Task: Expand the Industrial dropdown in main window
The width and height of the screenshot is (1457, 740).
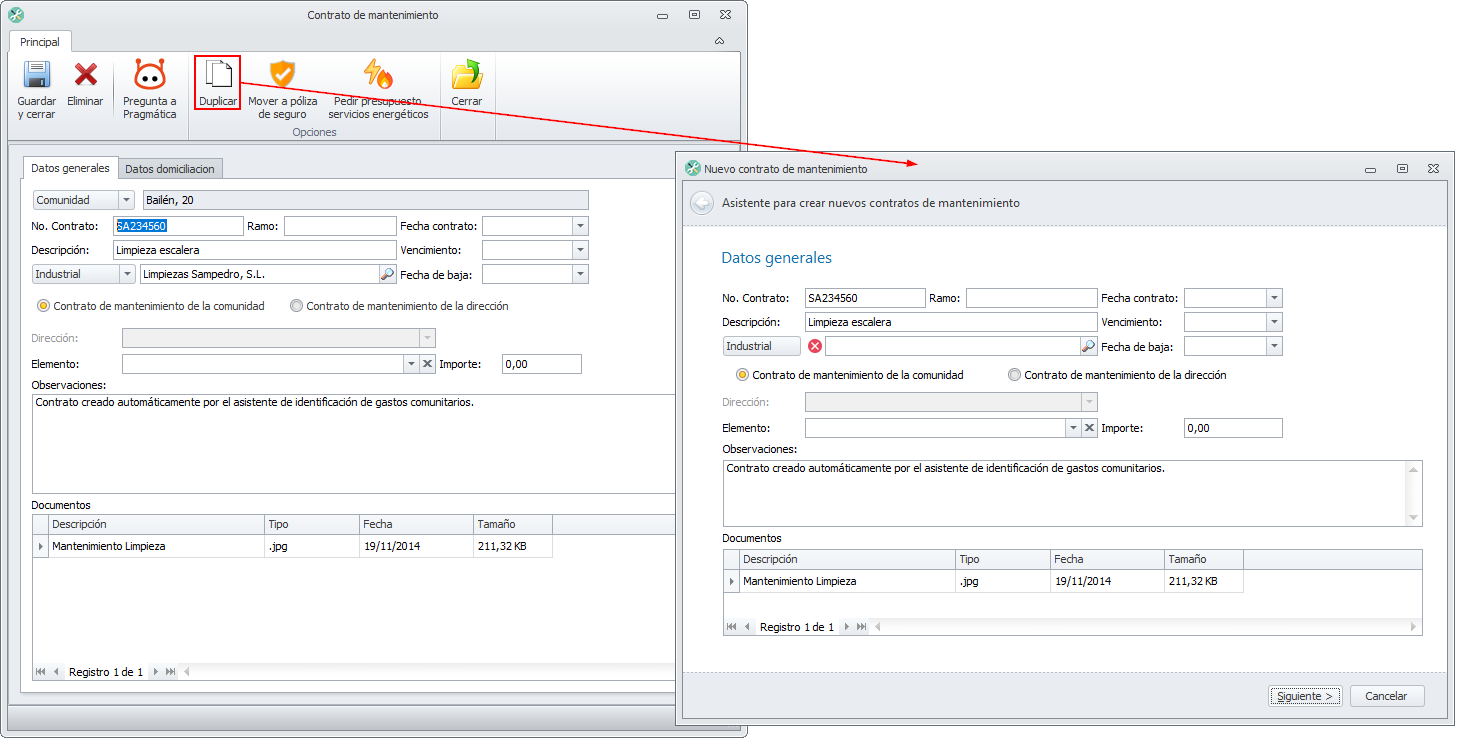Action: click(x=126, y=274)
